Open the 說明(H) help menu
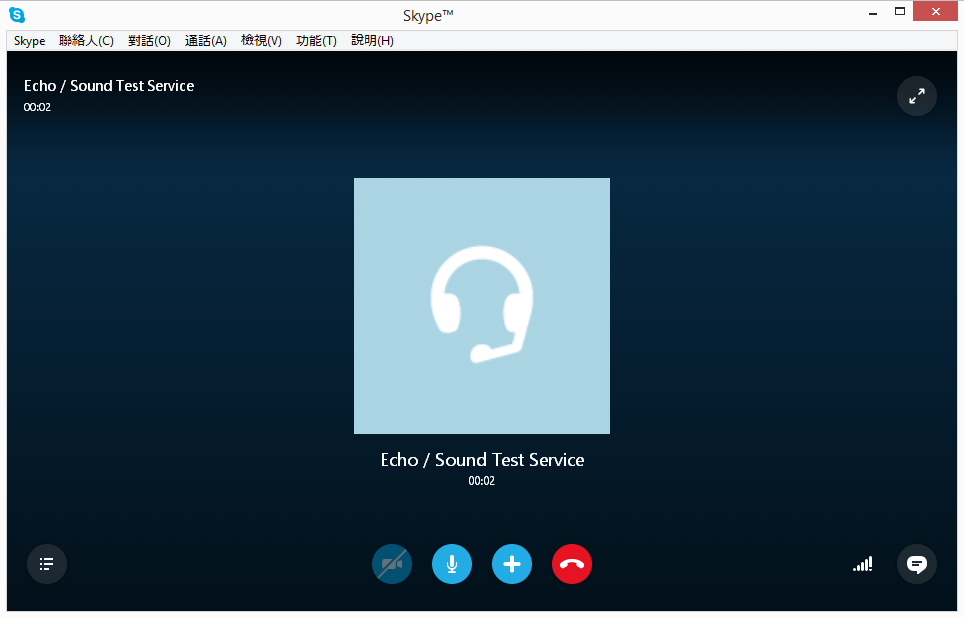Viewport: 964px width, 617px height. point(372,41)
